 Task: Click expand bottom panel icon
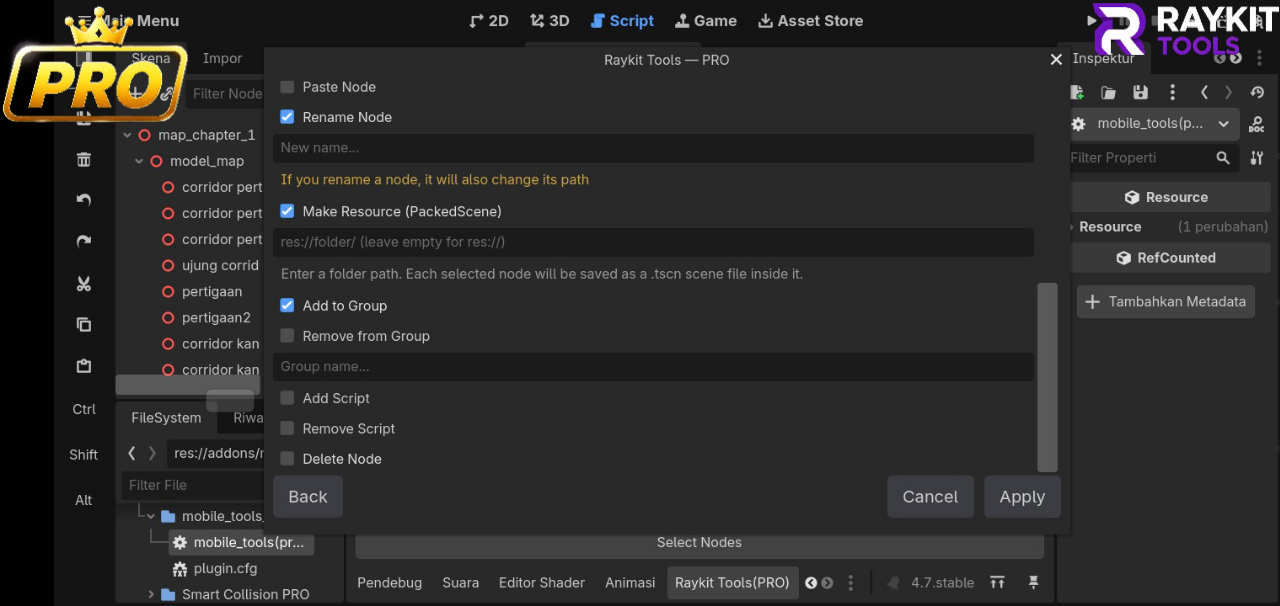tap(997, 583)
